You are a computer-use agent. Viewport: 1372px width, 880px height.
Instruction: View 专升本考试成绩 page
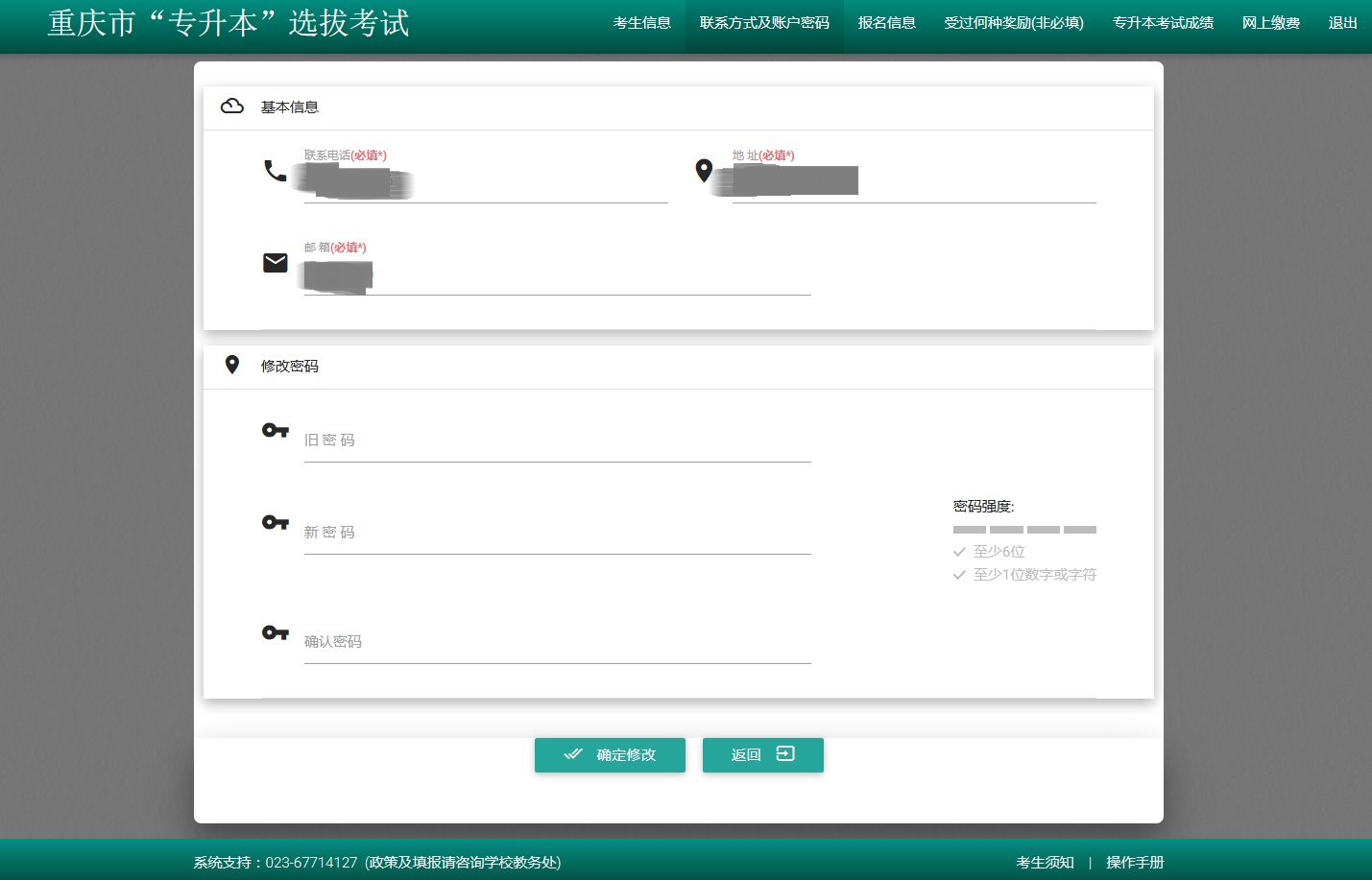pyautogui.click(x=1162, y=23)
